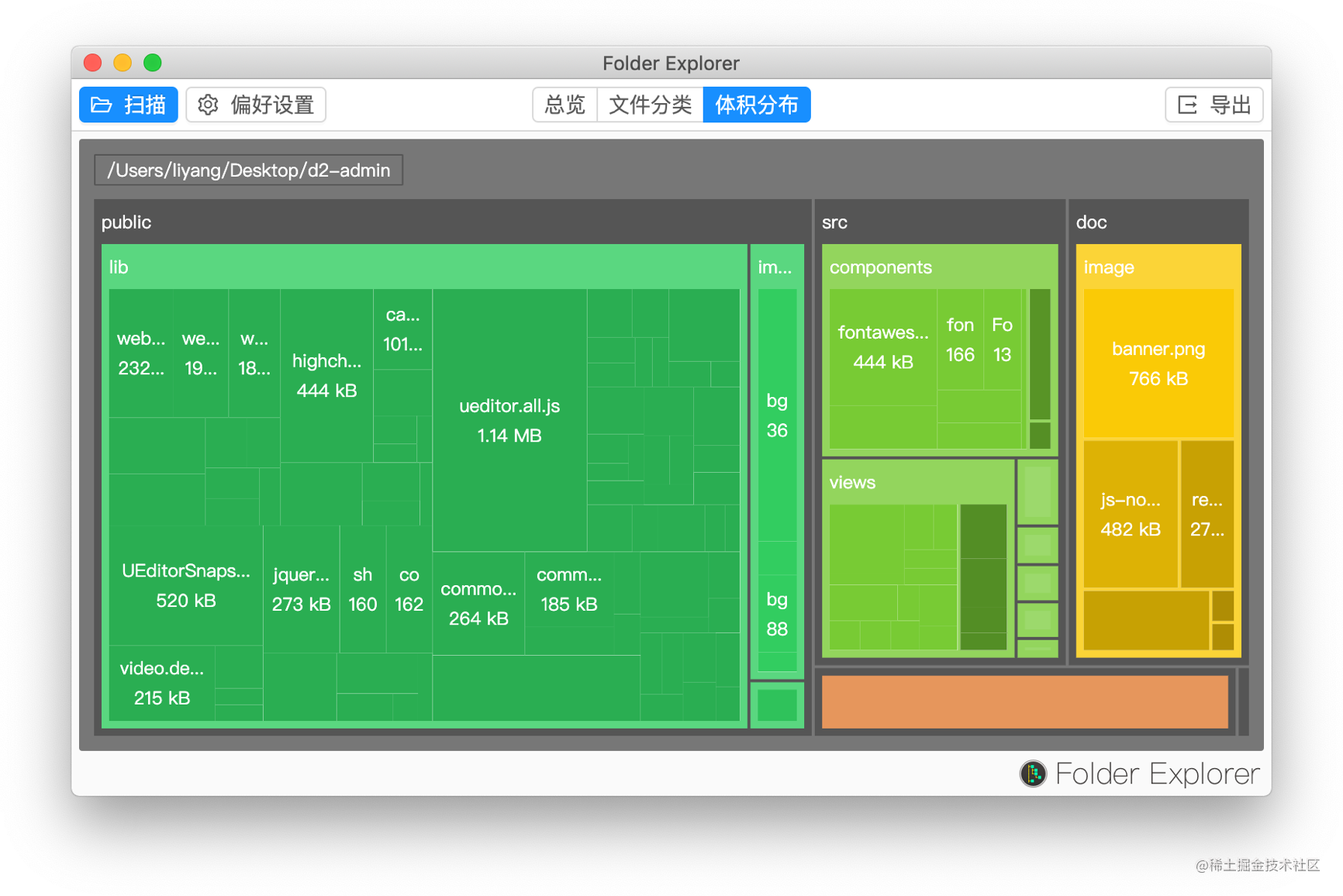Viewport: 1343px width, 896px height.
Task: Click the export icon beside 导出
Action: coord(1187,105)
